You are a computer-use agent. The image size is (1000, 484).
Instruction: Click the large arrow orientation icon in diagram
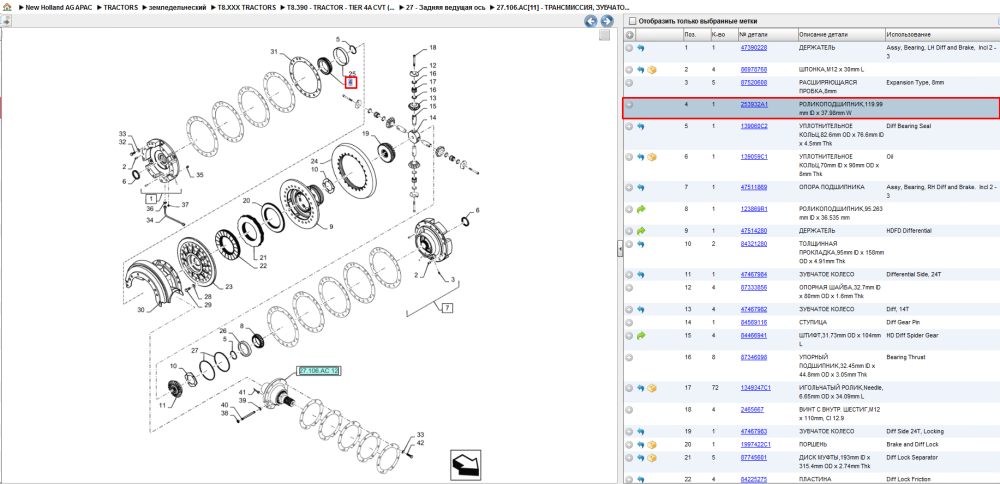tap(465, 464)
